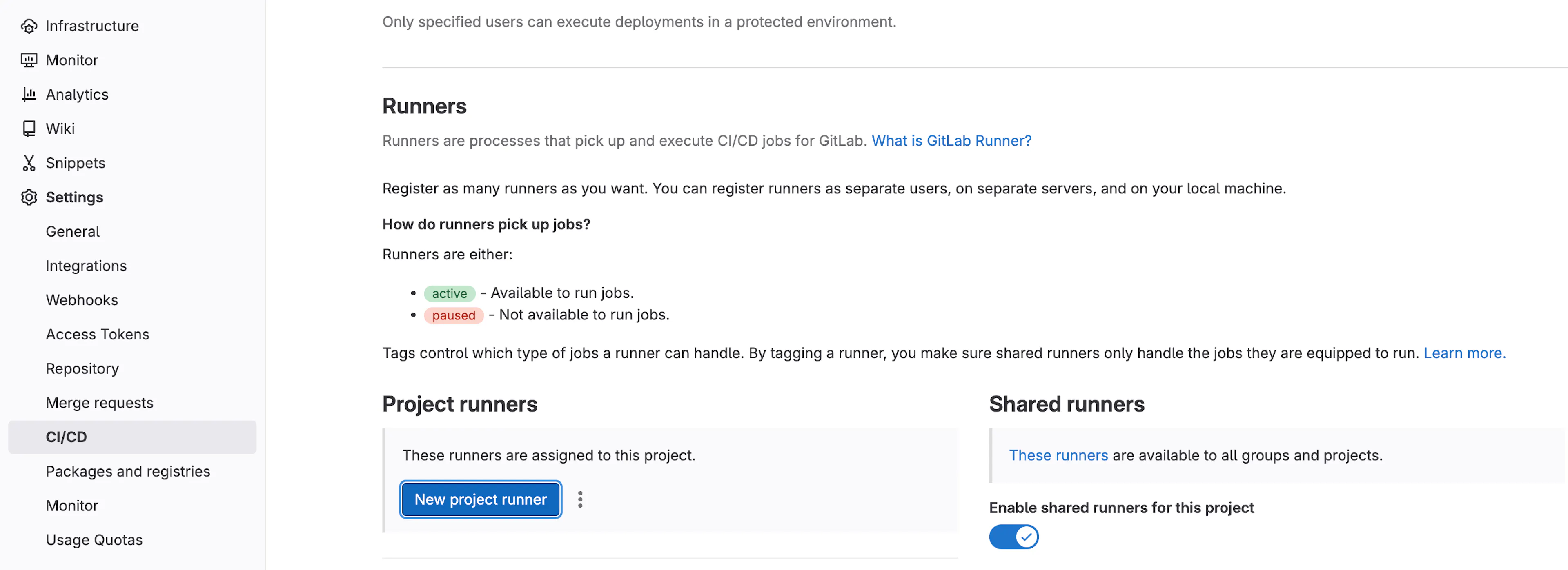Open the kebab menu beside New project runner

pyautogui.click(x=581, y=499)
